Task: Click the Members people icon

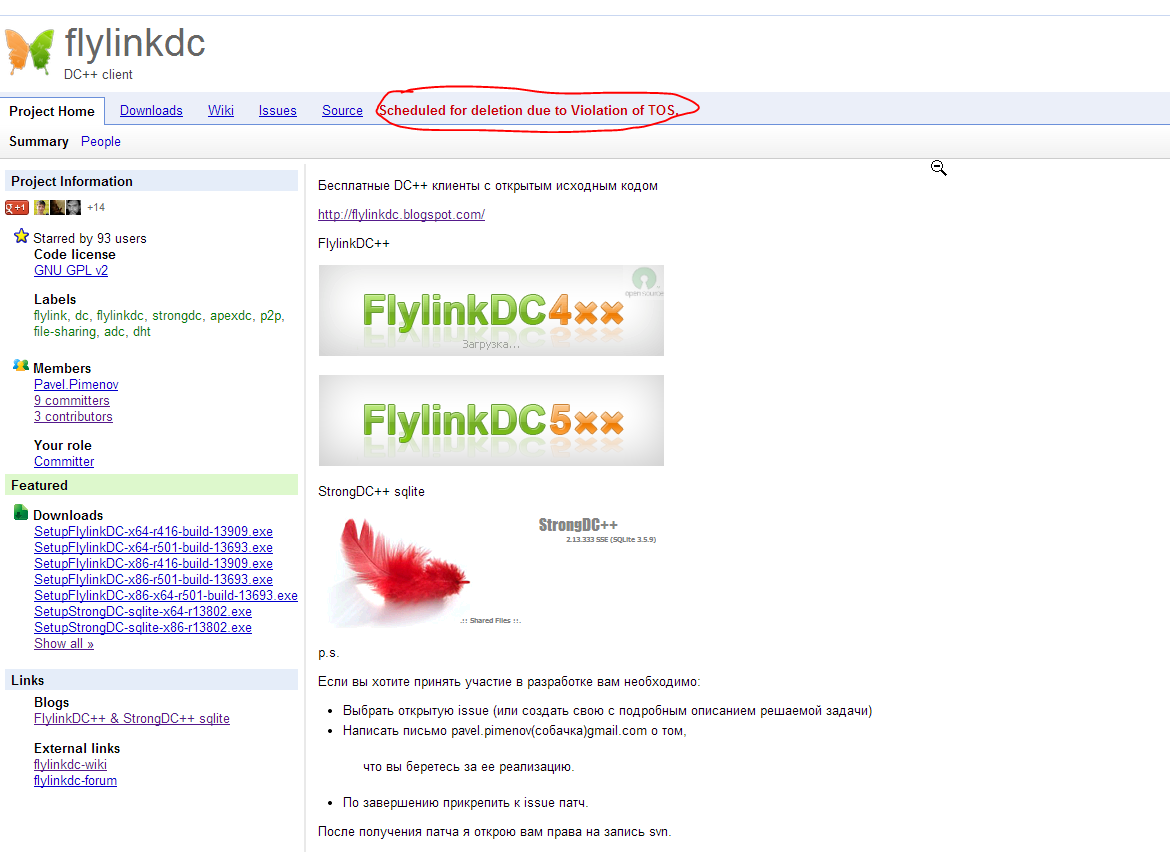Action: point(21,366)
